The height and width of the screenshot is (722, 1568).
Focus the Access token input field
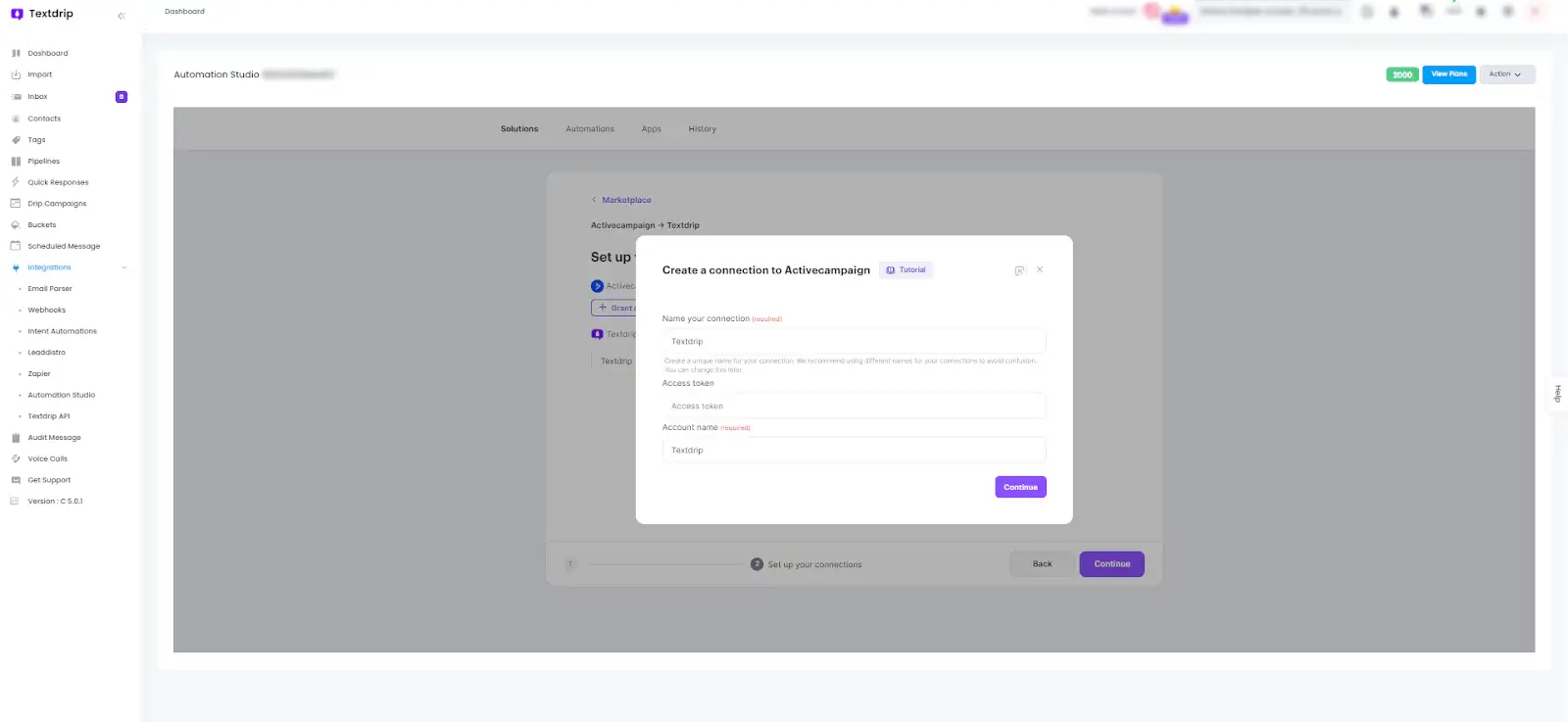click(854, 406)
